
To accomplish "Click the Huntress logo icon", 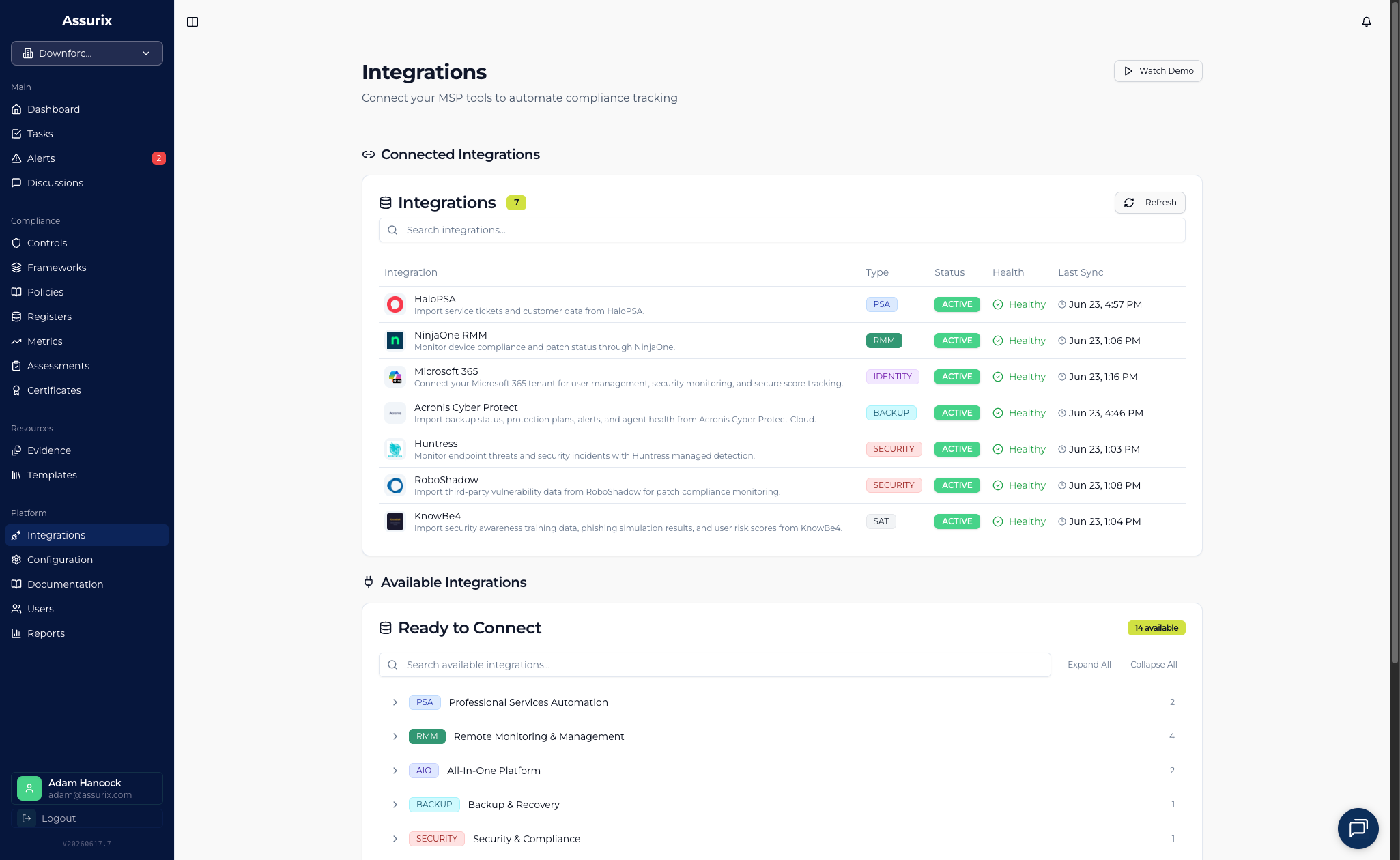I will (395, 449).
